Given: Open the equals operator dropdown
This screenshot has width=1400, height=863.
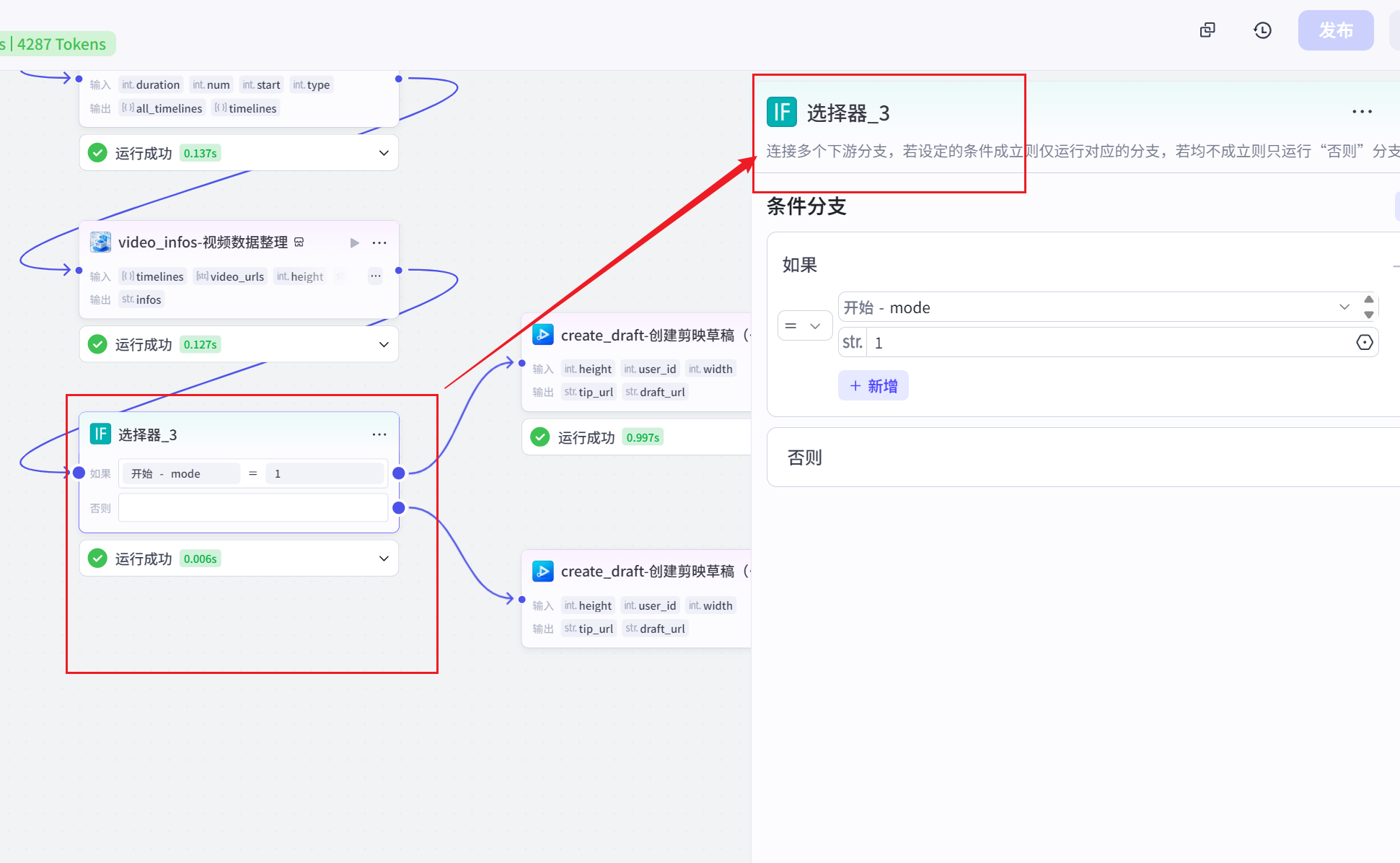Looking at the screenshot, I should 804,325.
